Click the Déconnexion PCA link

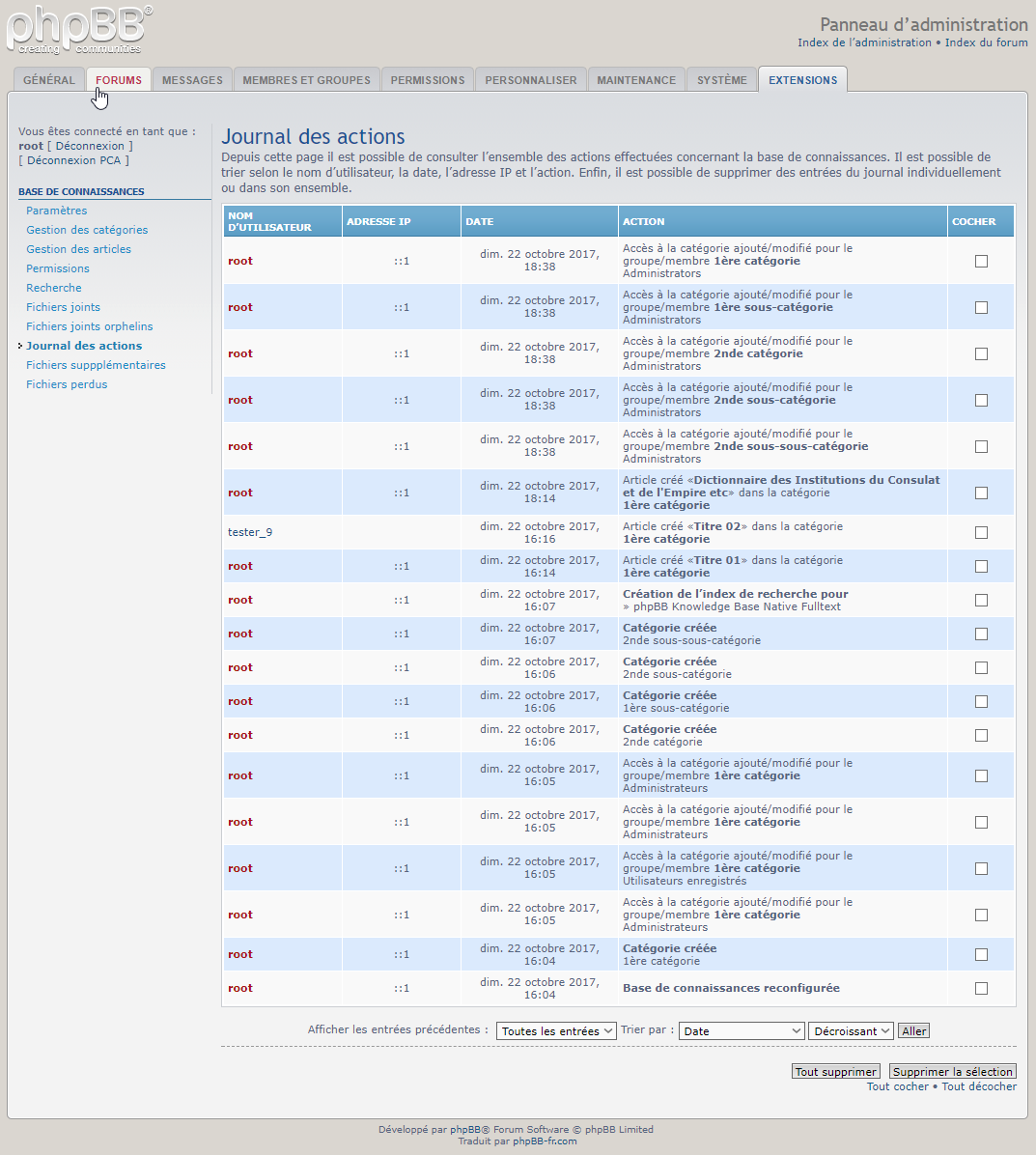(x=73, y=160)
